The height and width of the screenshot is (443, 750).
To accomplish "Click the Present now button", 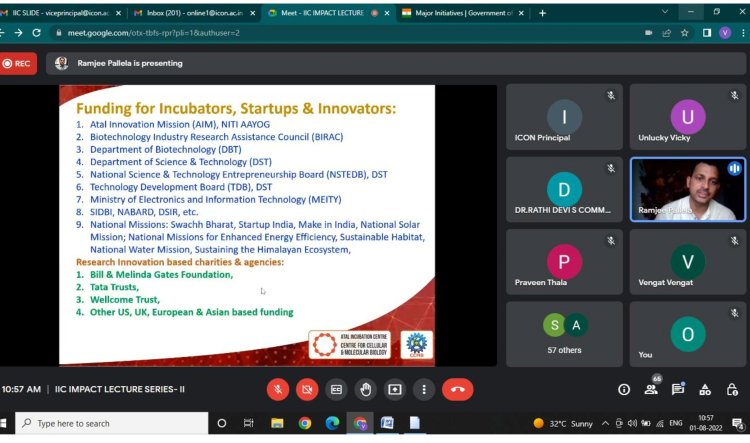I will coord(395,389).
